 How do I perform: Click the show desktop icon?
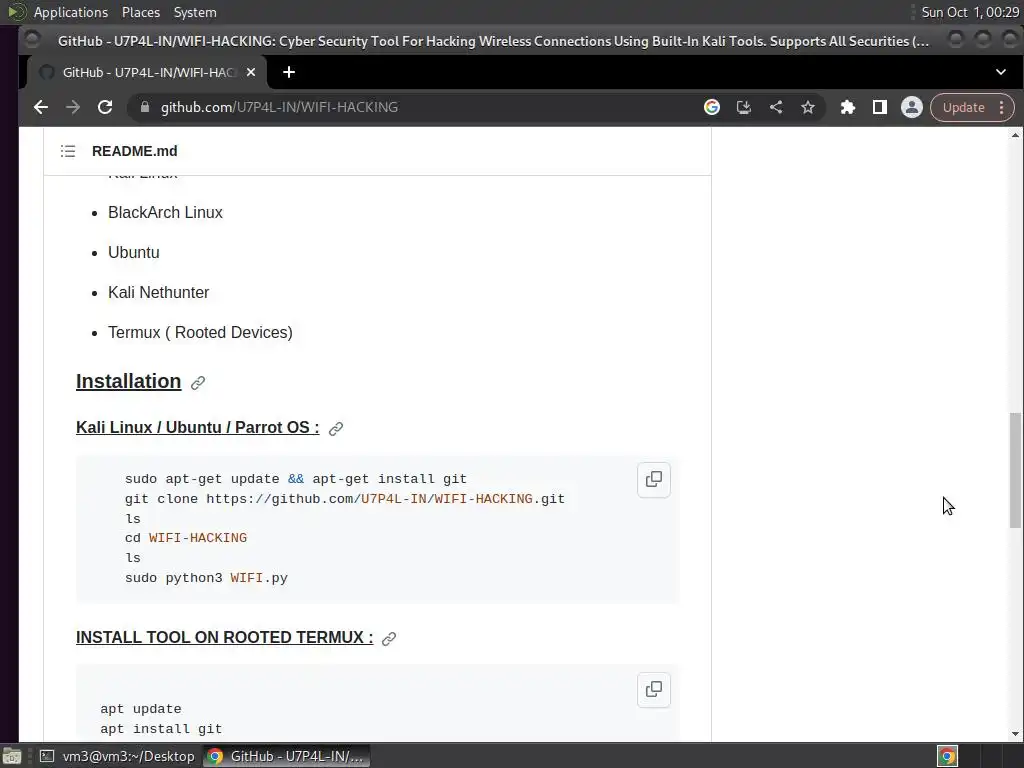coord(12,756)
